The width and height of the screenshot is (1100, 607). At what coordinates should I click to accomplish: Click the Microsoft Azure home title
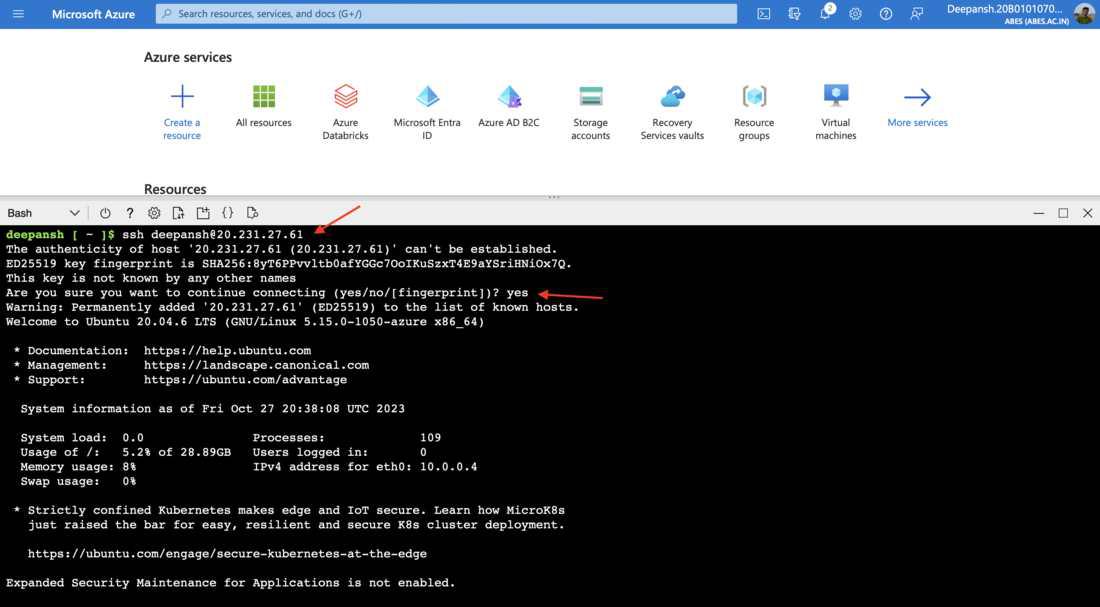(x=93, y=14)
